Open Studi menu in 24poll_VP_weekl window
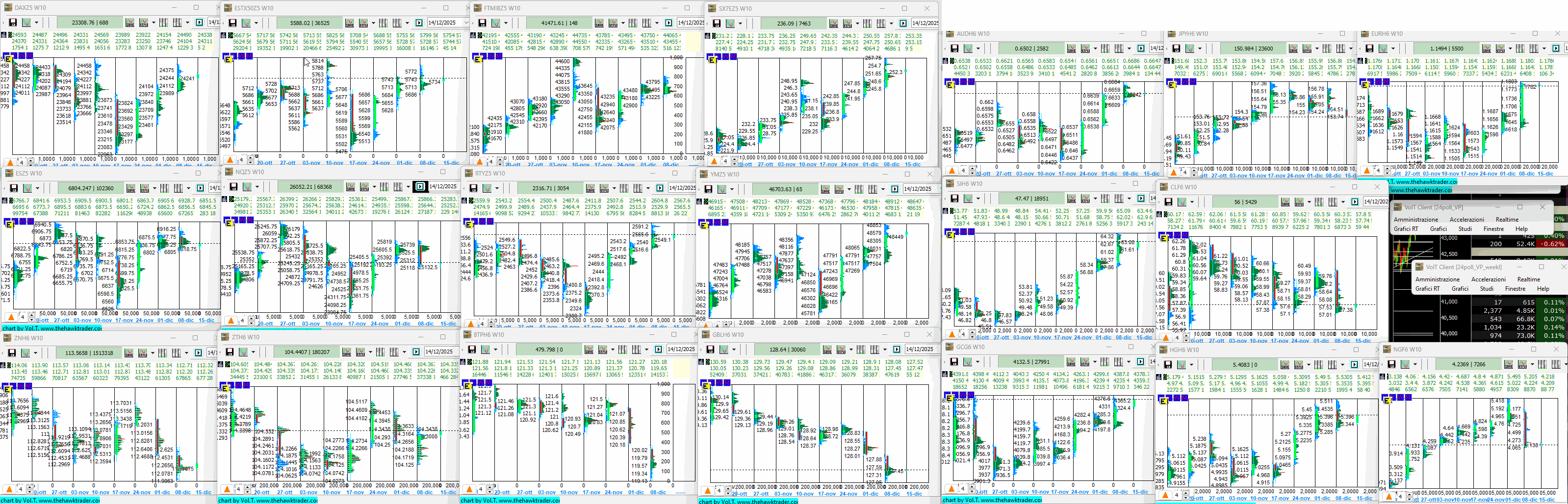The height and width of the screenshot is (504, 1568). (1487, 288)
